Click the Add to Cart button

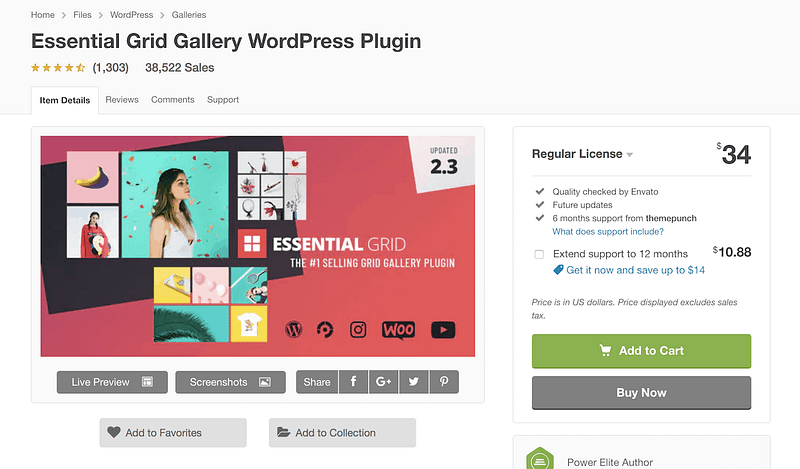[641, 351]
